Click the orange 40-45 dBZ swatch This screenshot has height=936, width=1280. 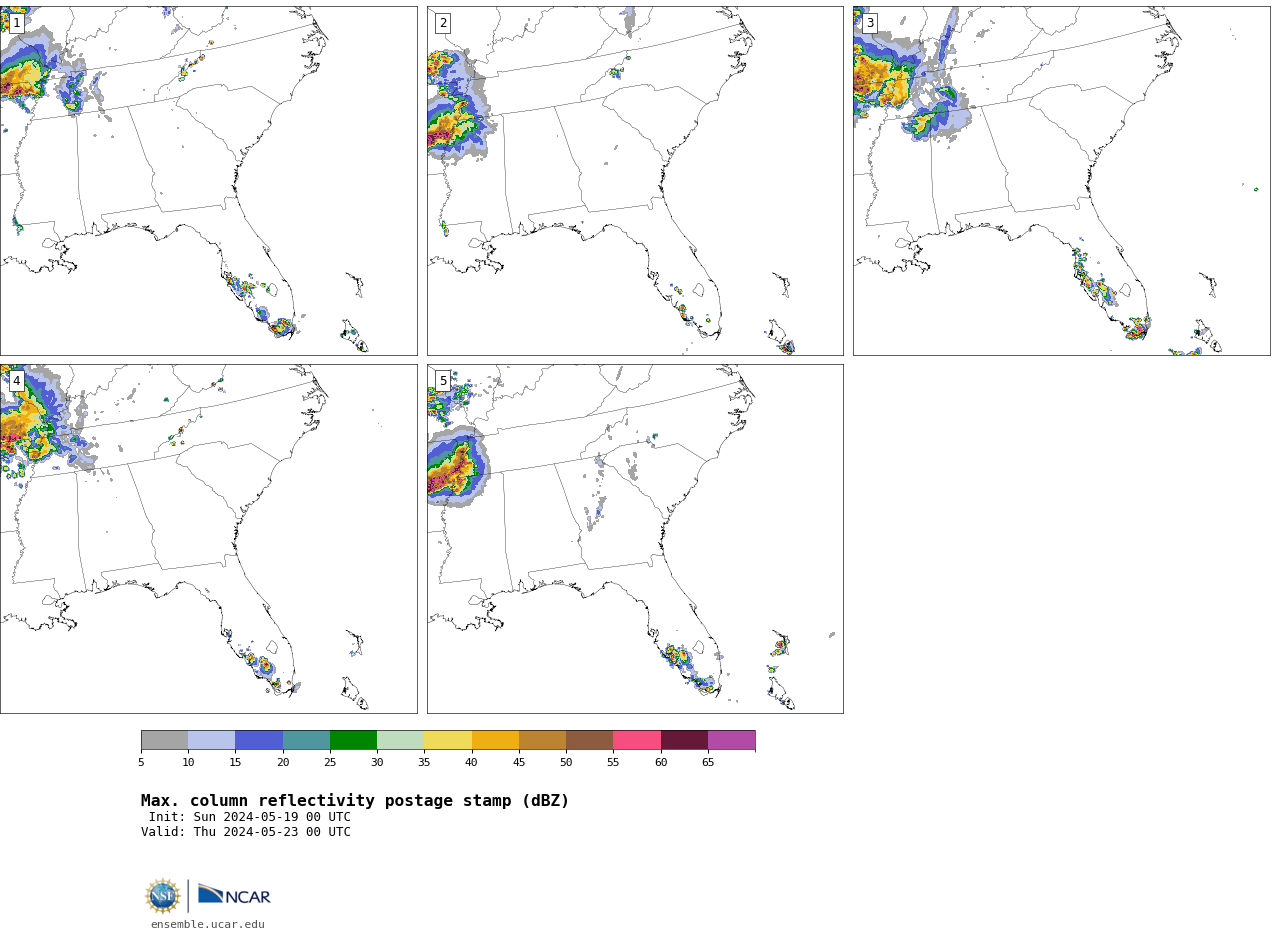(x=495, y=740)
